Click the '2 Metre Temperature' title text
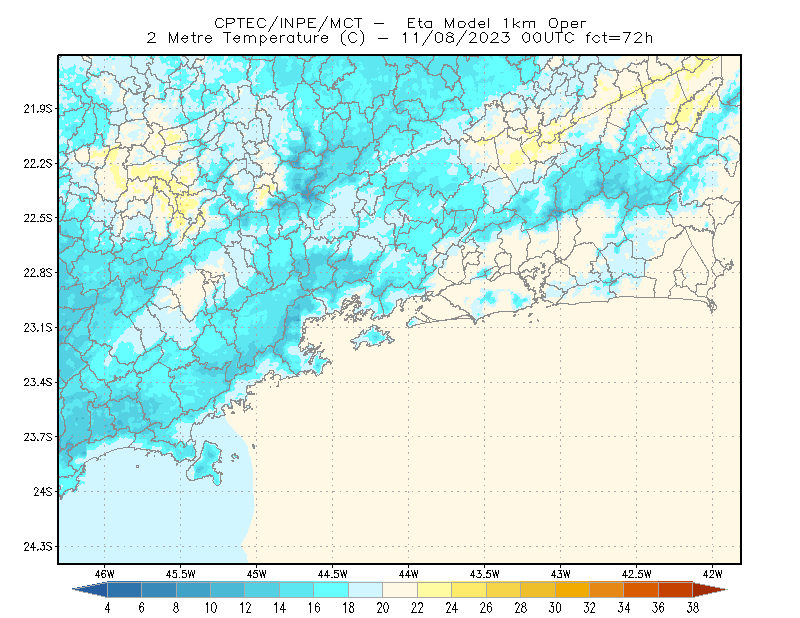This screenshot has height=618, width=800. tap(237, 38)
